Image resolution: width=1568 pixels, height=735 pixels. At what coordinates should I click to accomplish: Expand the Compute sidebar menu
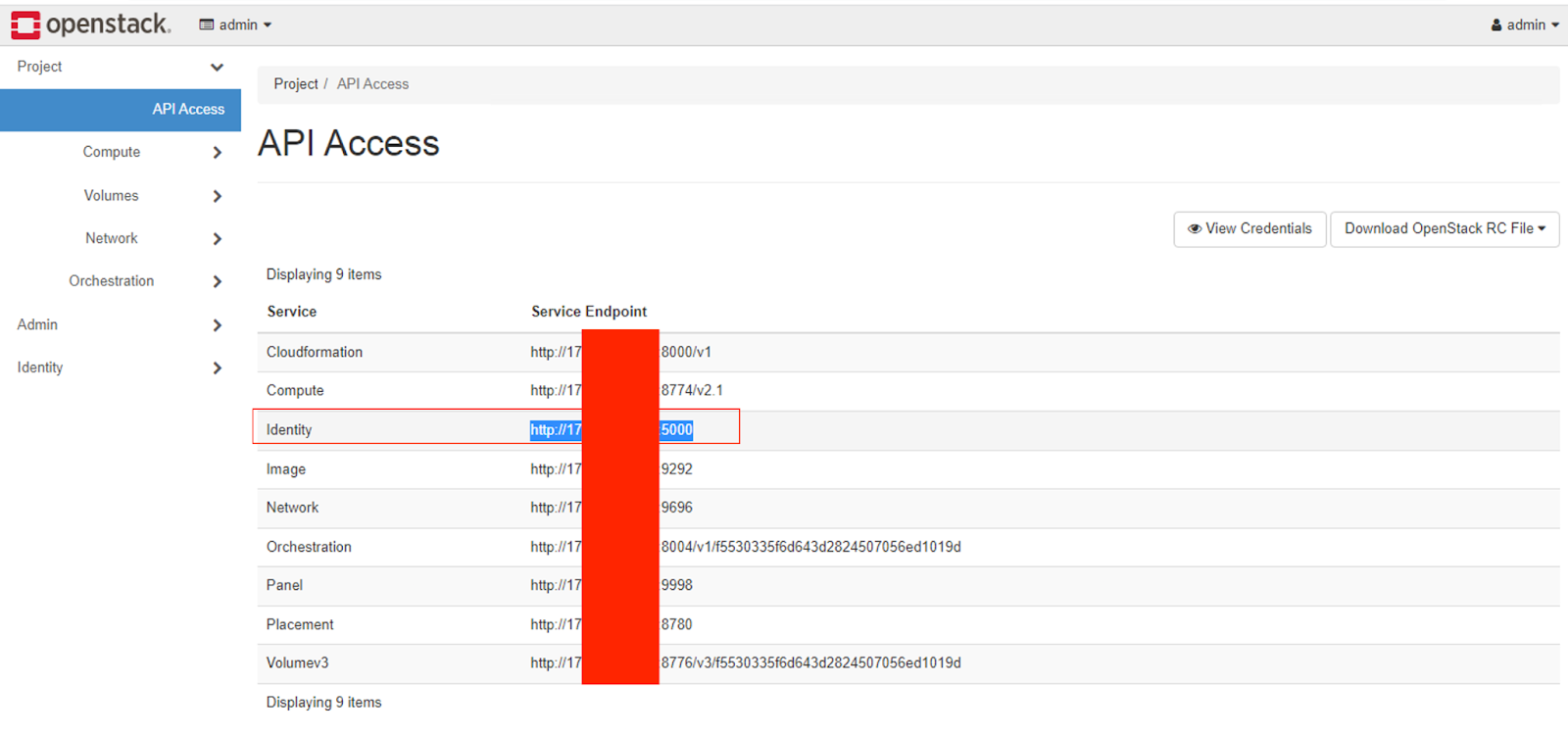121,152
